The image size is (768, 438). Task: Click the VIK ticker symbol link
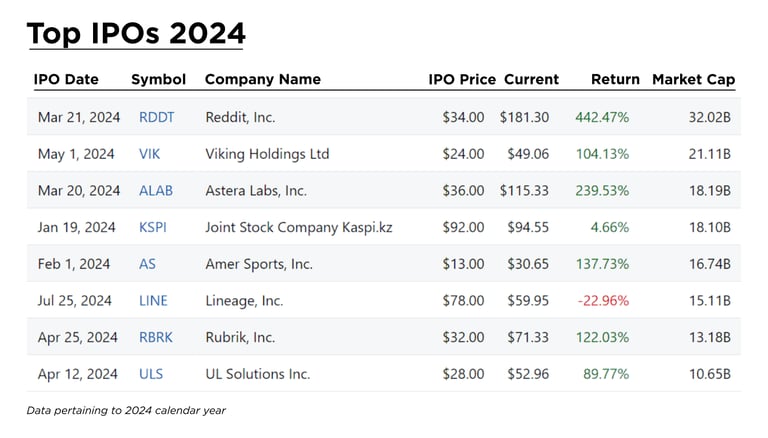(x=149, y=154)
